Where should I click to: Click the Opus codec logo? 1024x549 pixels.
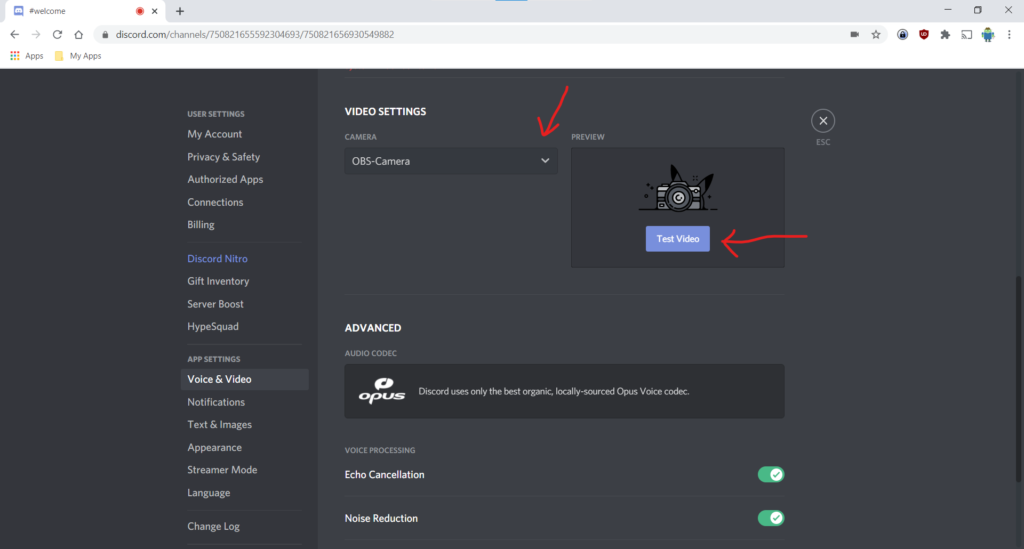point(382,391)
